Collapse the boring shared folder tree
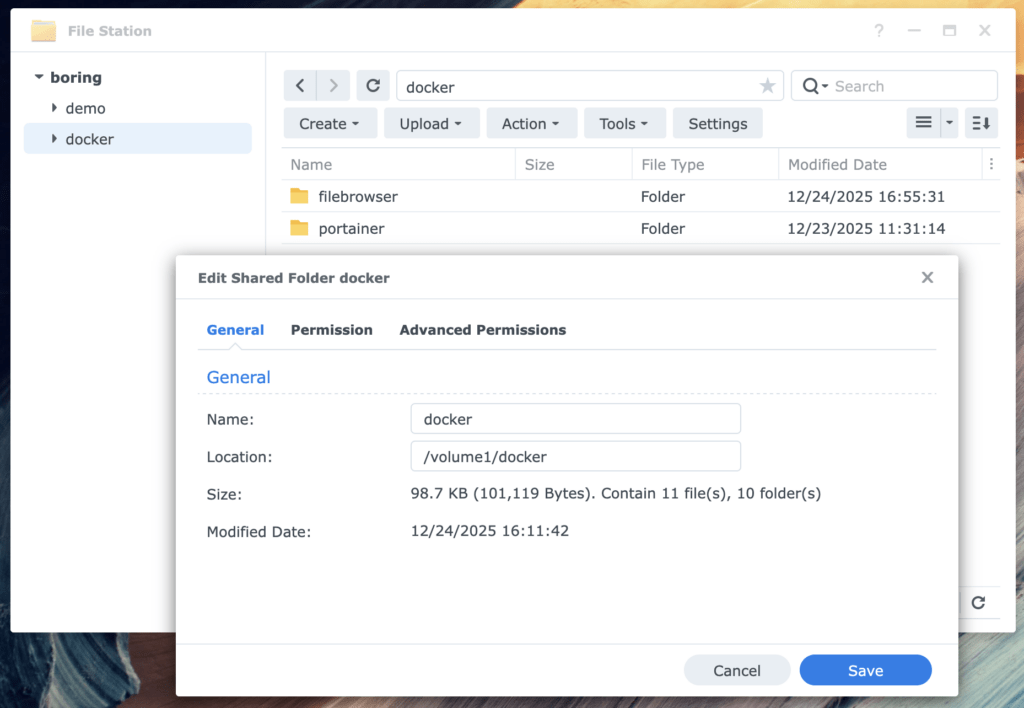Image resolution: width=1024 pixels, height=708 pixels. click(38, 77)
